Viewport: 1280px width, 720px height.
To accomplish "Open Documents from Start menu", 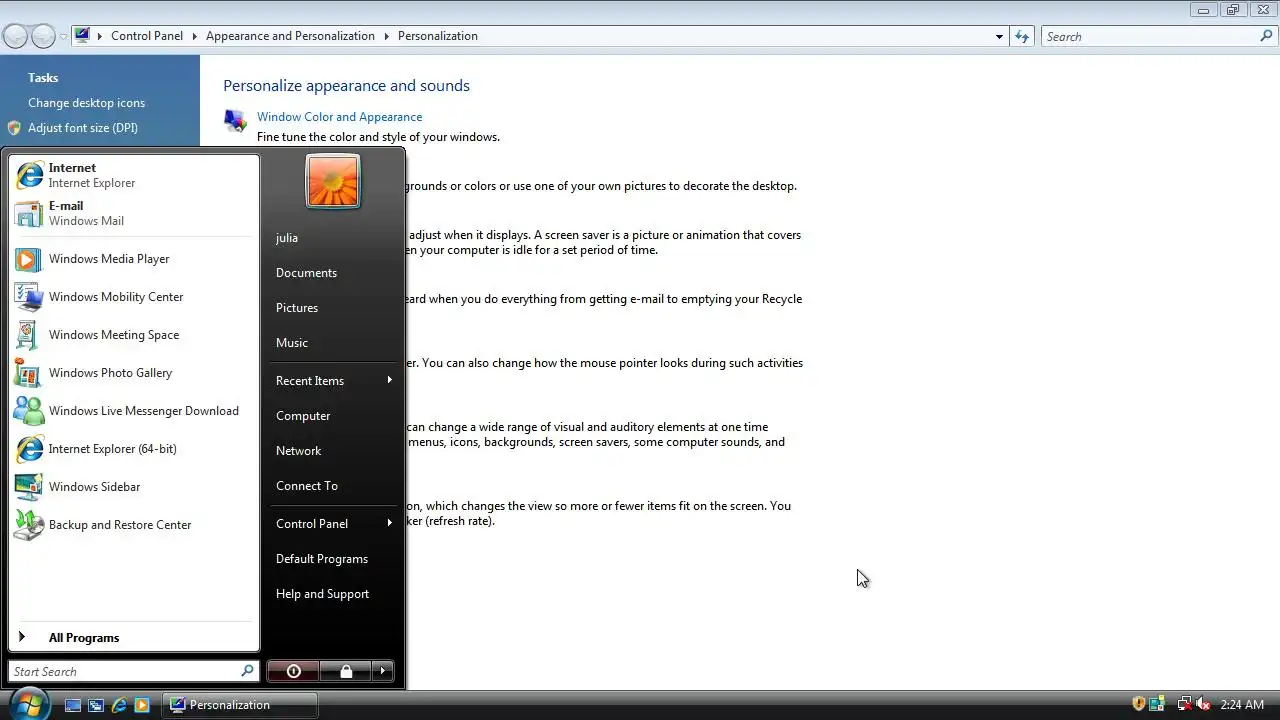I will pyautogui.click(x=306, y=273).
